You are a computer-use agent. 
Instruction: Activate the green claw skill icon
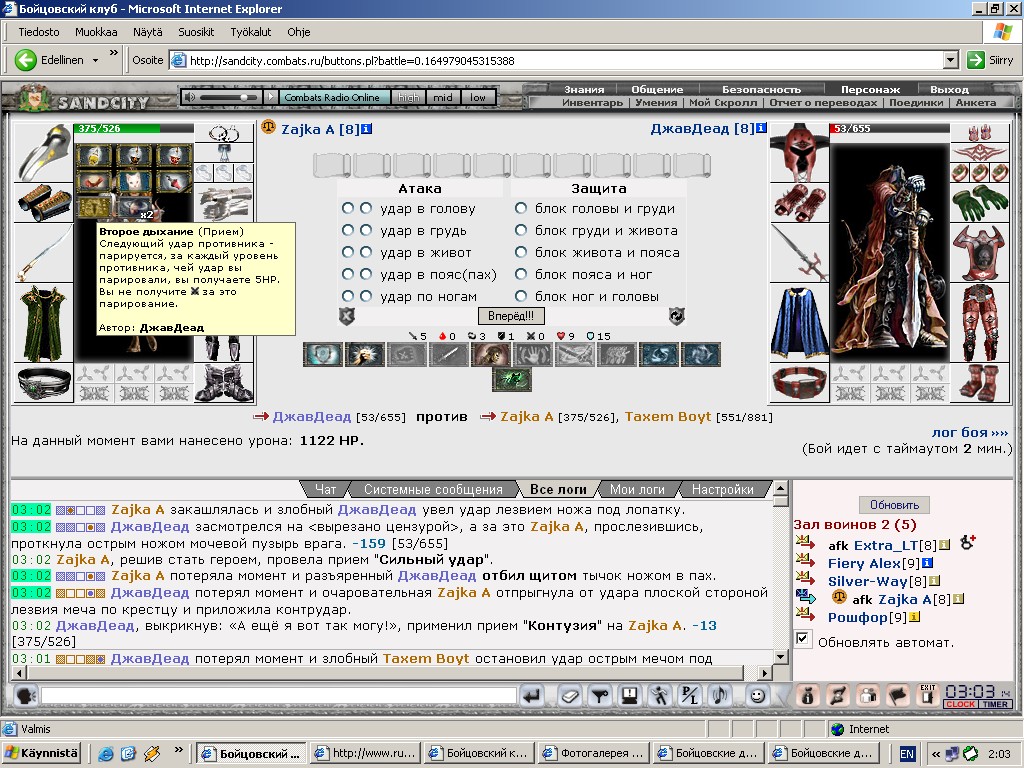pos(512,380)
